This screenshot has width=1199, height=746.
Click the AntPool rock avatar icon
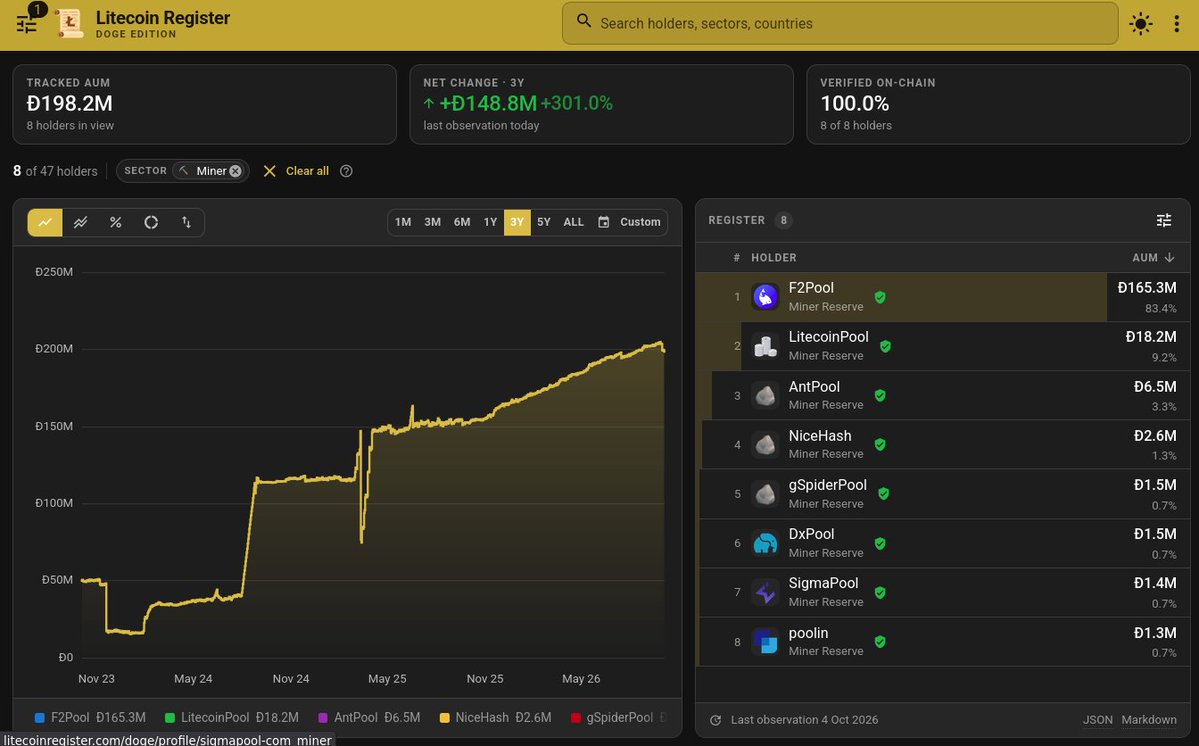765,395
